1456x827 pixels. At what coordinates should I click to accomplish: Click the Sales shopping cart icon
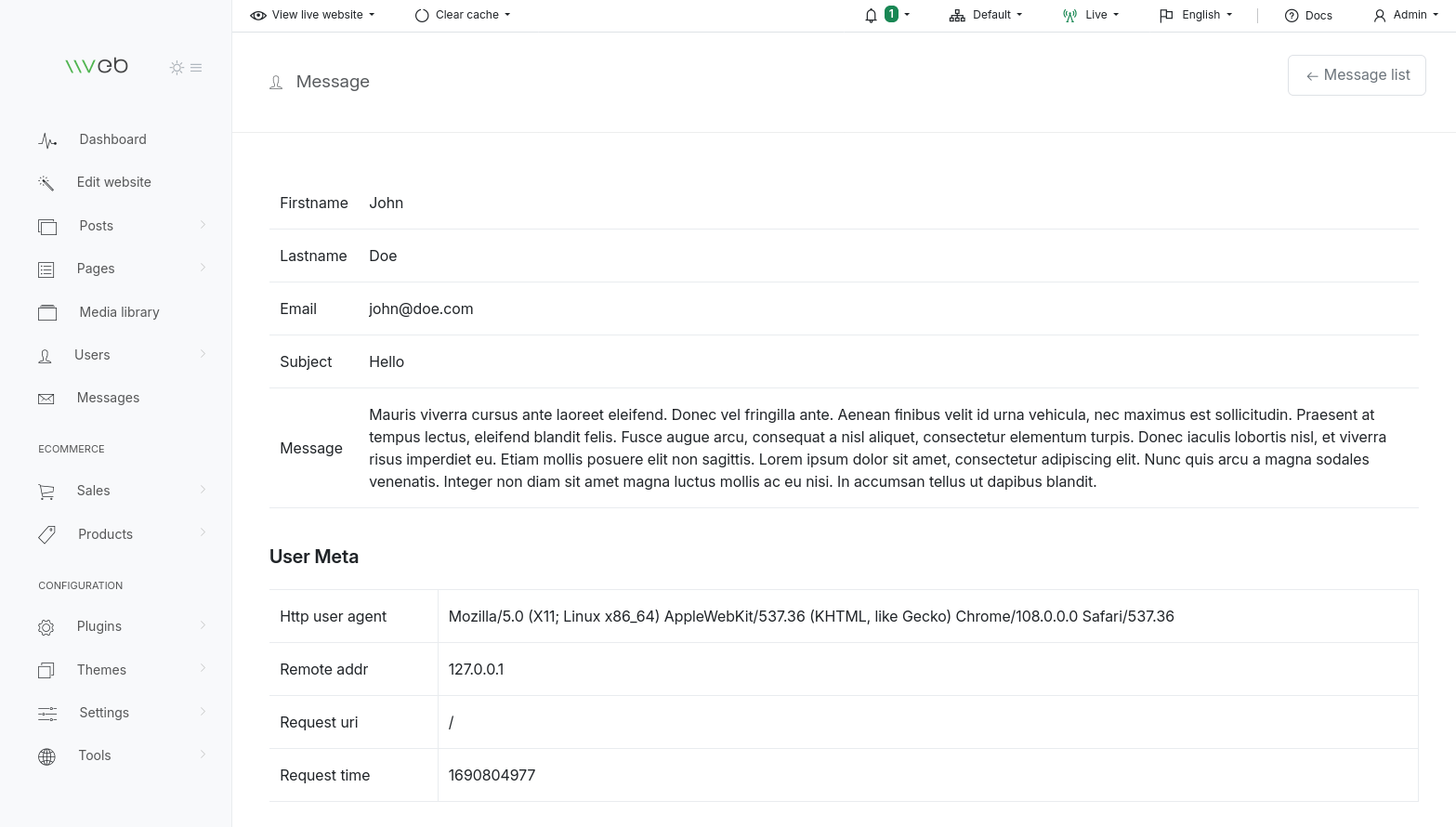(x=46, y=492)
